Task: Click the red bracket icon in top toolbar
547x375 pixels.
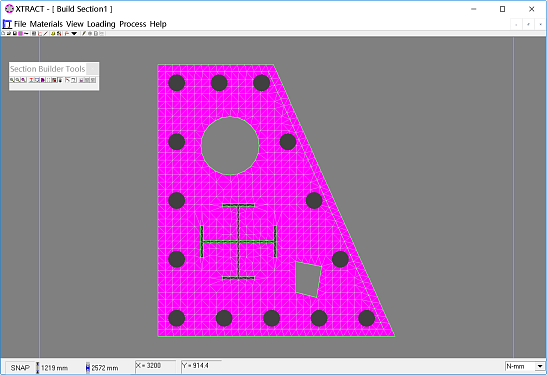Action: tap(40, 33)
